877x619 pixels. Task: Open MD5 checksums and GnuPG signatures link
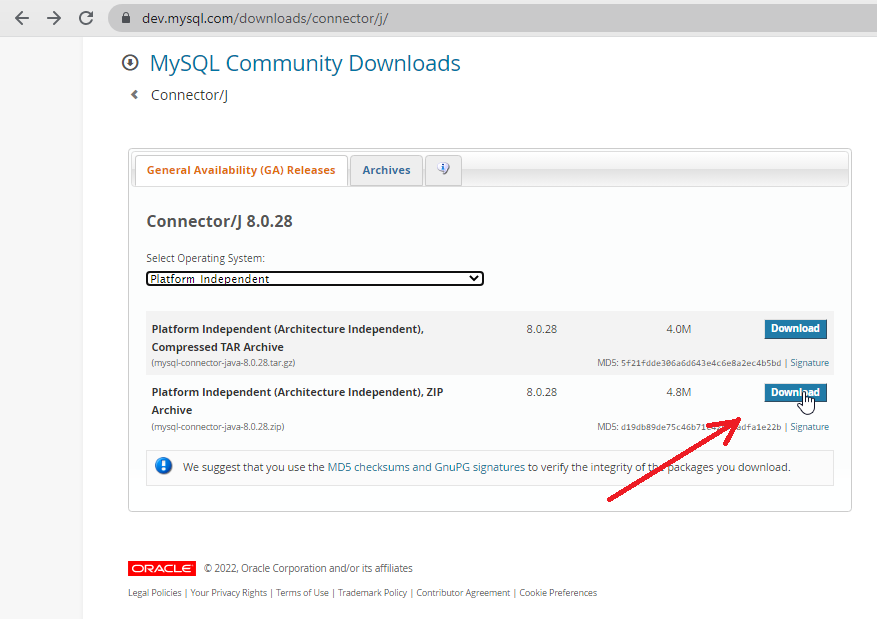426,467
